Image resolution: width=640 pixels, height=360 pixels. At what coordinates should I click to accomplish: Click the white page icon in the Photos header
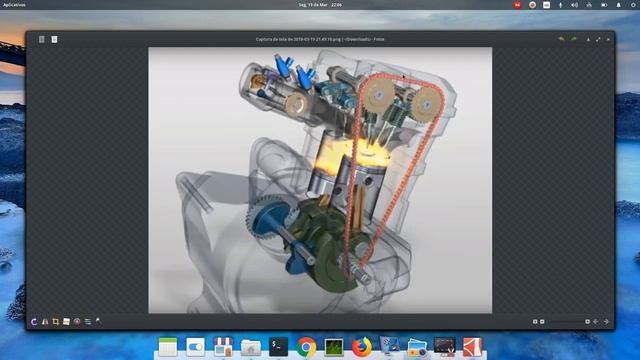pos(54,39)
